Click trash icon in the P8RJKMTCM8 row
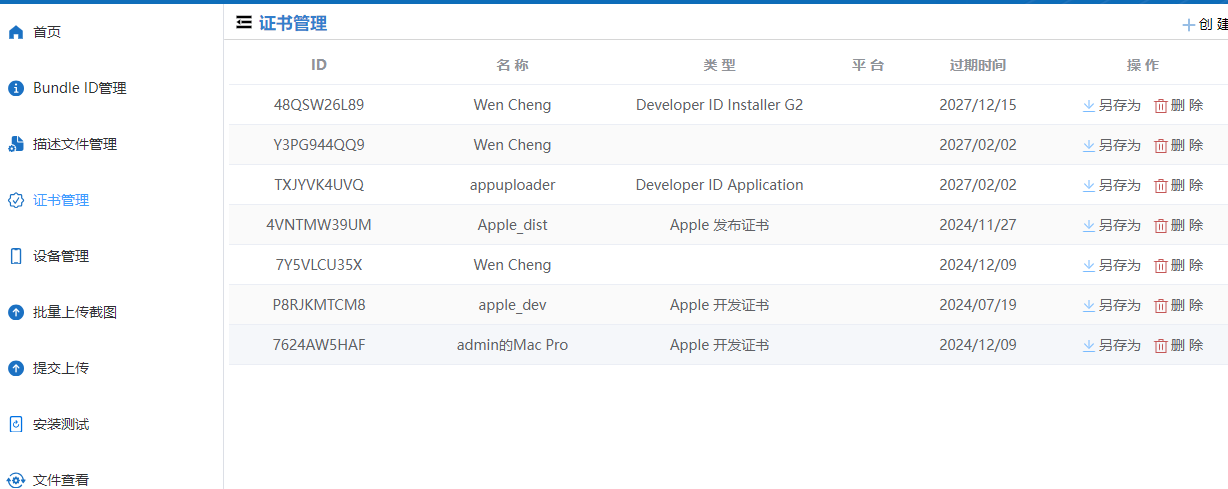 coord(1161,305)
